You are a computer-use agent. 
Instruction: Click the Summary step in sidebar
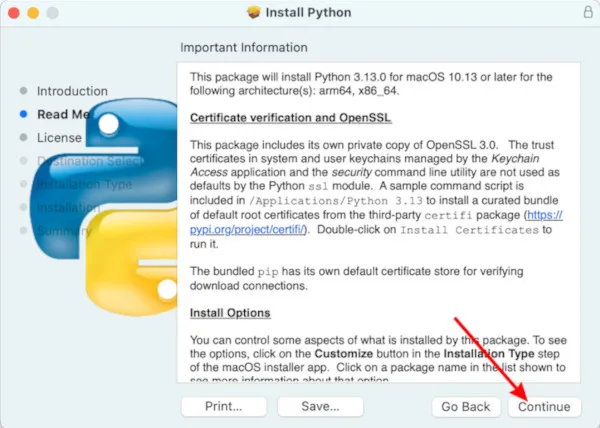(64, 231)
